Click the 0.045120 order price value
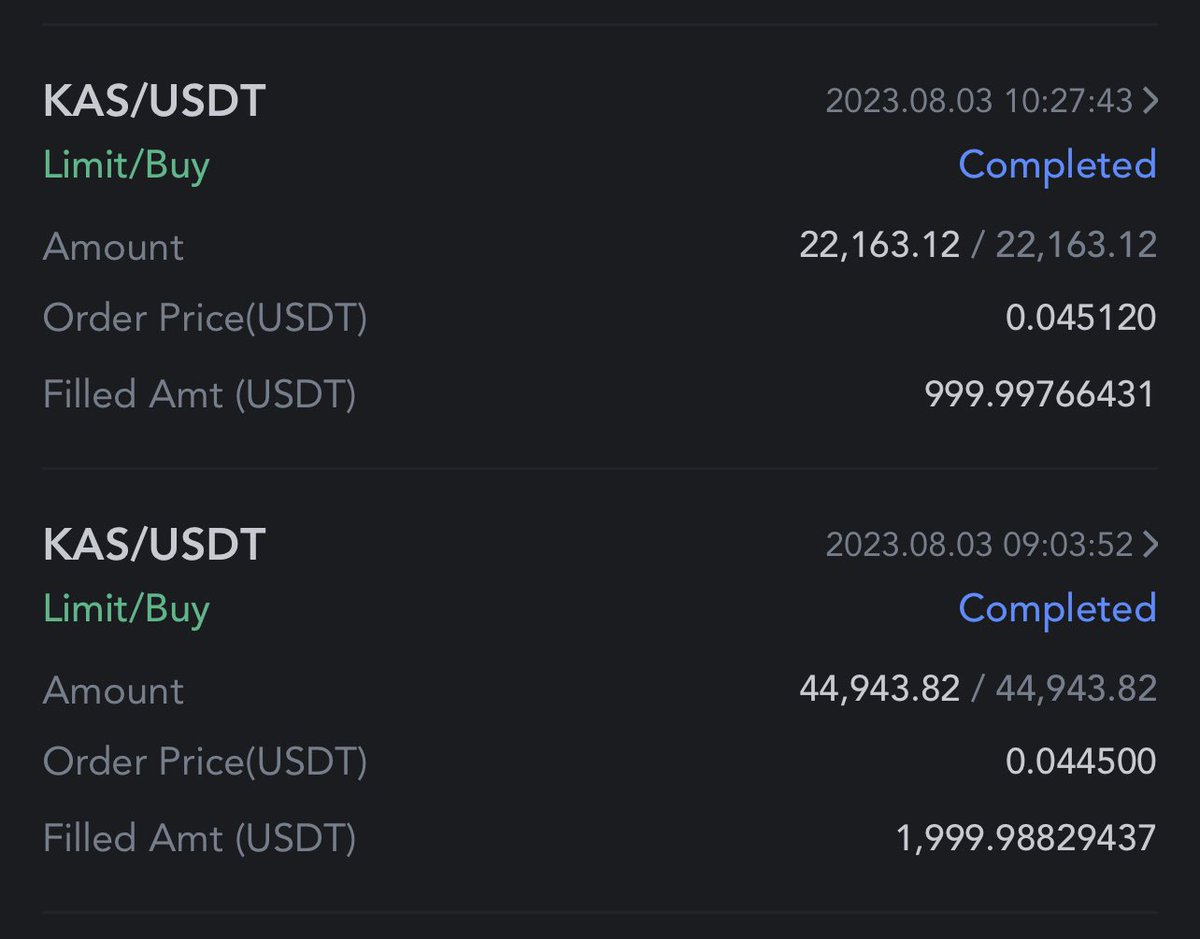 pyautogui.click(x=1081, y=318)
